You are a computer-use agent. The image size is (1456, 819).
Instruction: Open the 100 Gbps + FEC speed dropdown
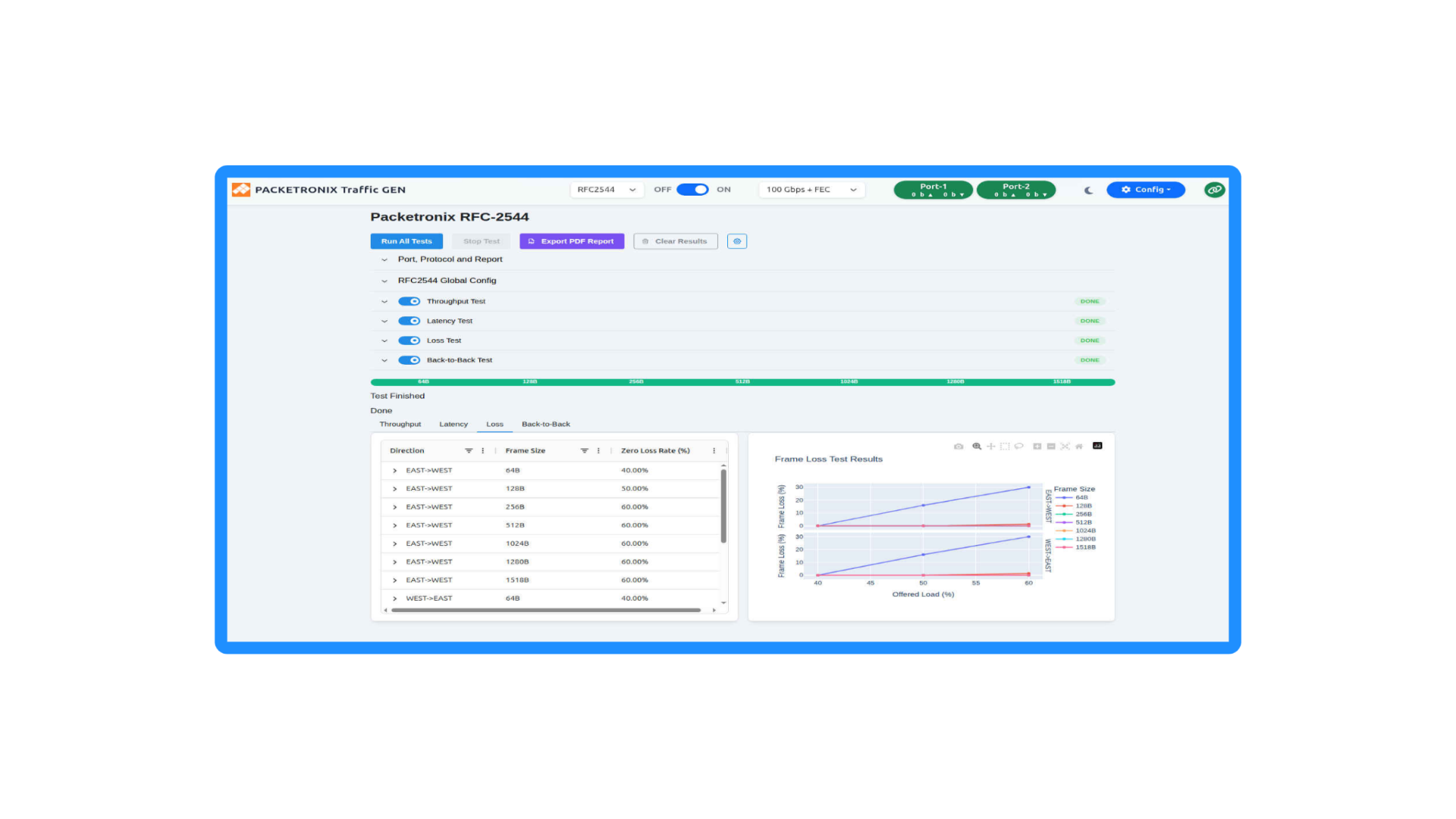[x=811, y=190]
